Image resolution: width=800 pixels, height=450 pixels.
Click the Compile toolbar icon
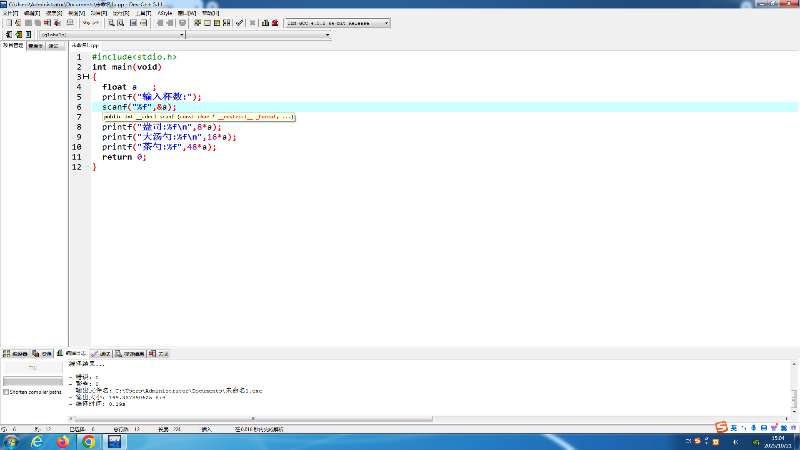pos(197,23)
